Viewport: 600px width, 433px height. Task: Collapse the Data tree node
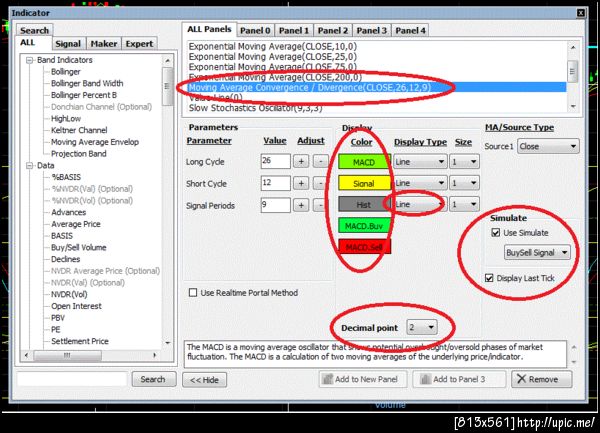click(29, 166)
